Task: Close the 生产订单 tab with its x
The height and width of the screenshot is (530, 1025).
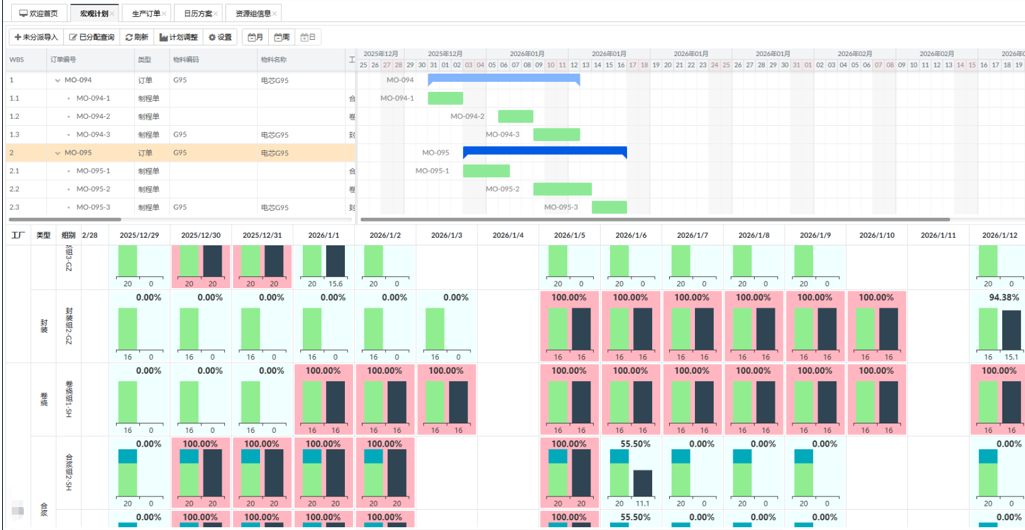Action: click(164, 14)
